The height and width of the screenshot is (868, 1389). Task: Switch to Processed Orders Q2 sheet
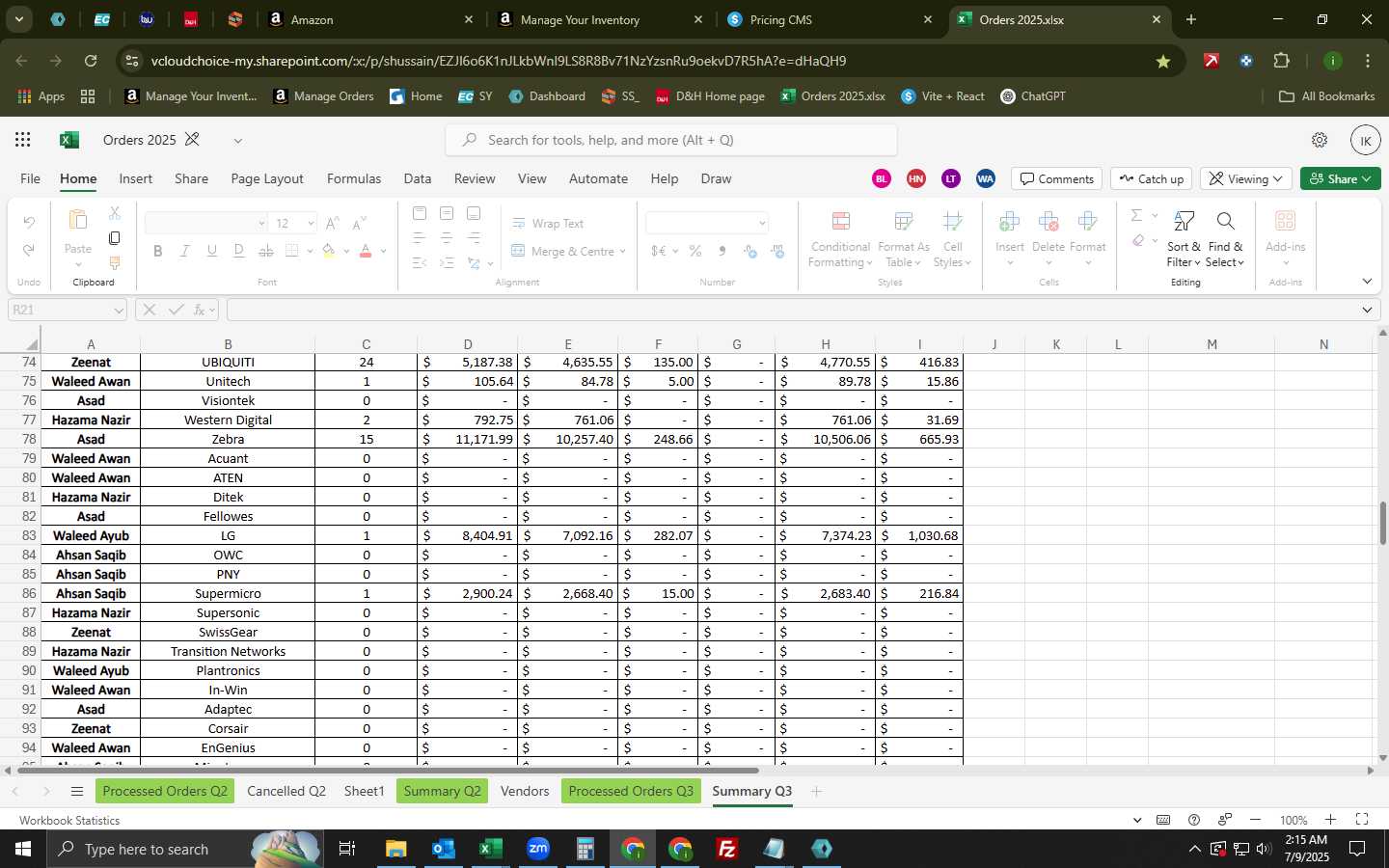tap(165, 791)
